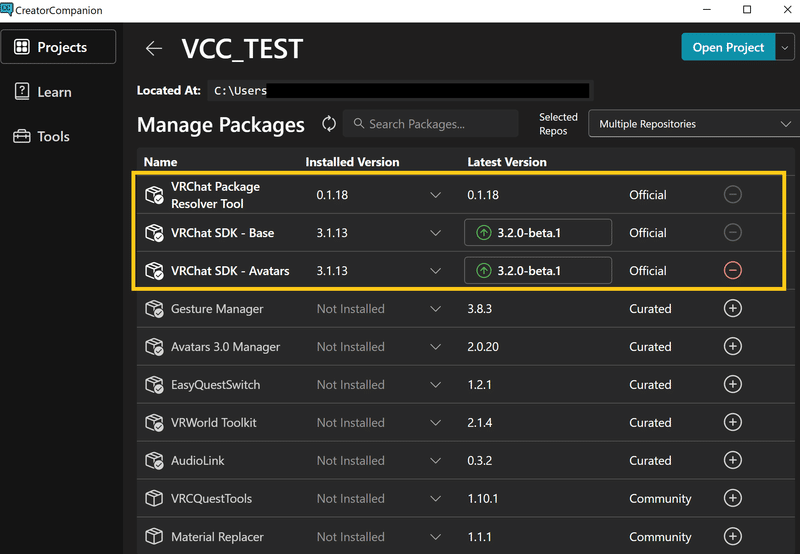800x554 pixels.
Task: Add the VRCQuestTools package
Action: [733, 498]
